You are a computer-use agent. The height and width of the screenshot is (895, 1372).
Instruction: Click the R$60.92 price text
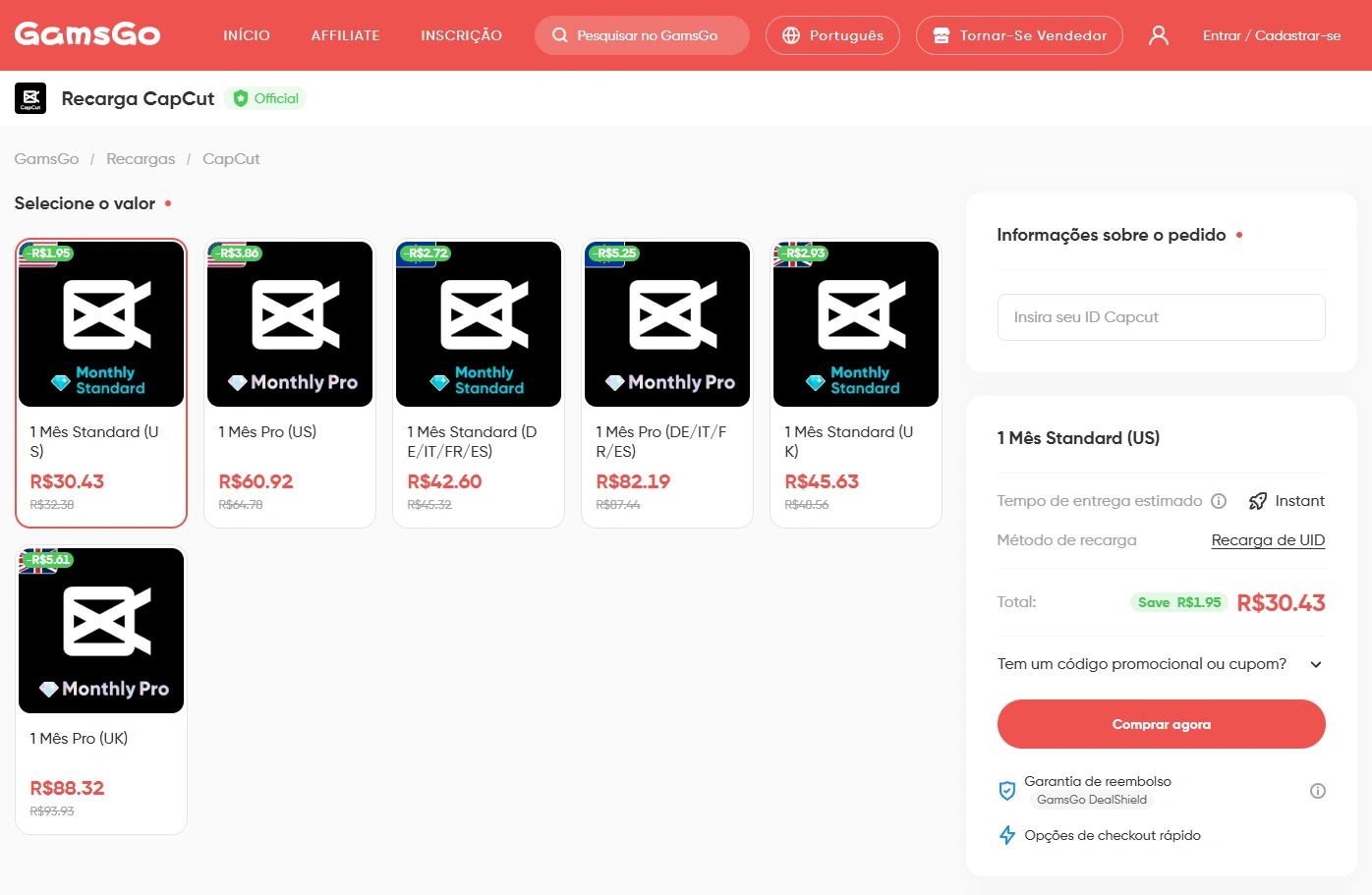click(256, 481)
